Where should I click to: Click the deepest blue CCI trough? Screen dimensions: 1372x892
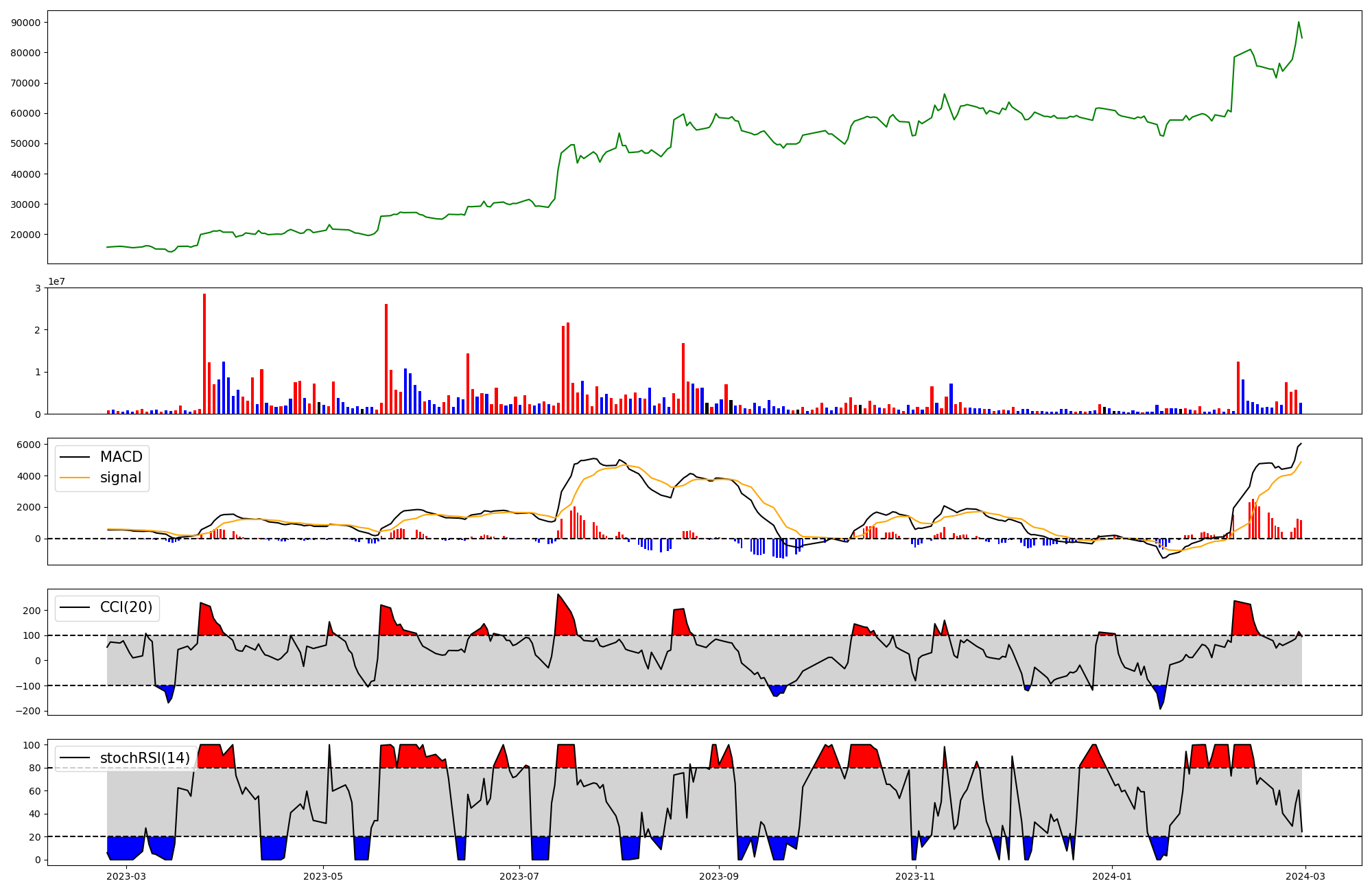[1161, 707]
